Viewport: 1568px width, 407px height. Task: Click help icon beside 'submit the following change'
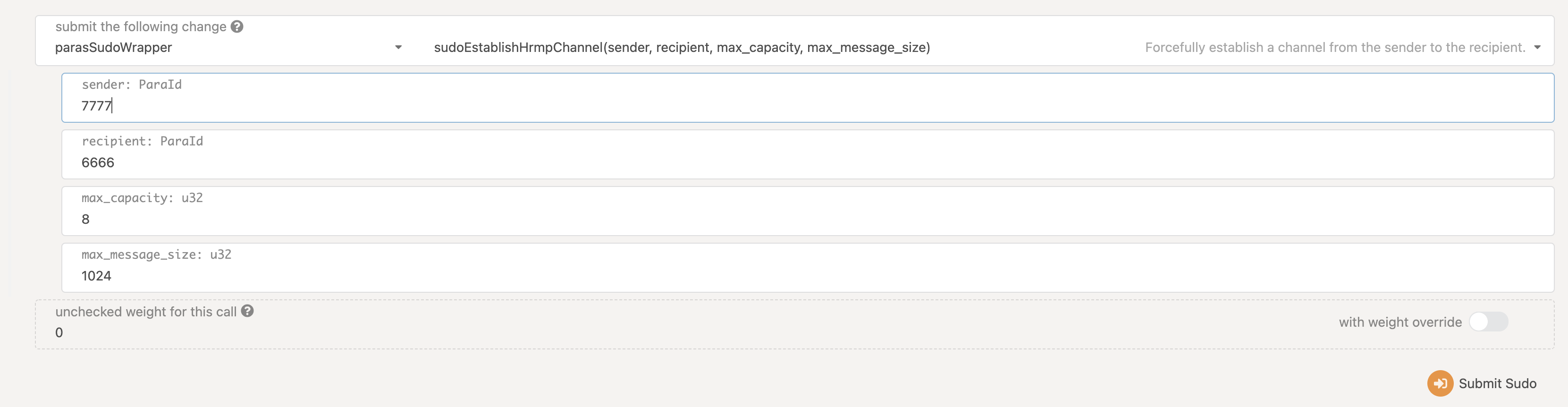(237, 26)
